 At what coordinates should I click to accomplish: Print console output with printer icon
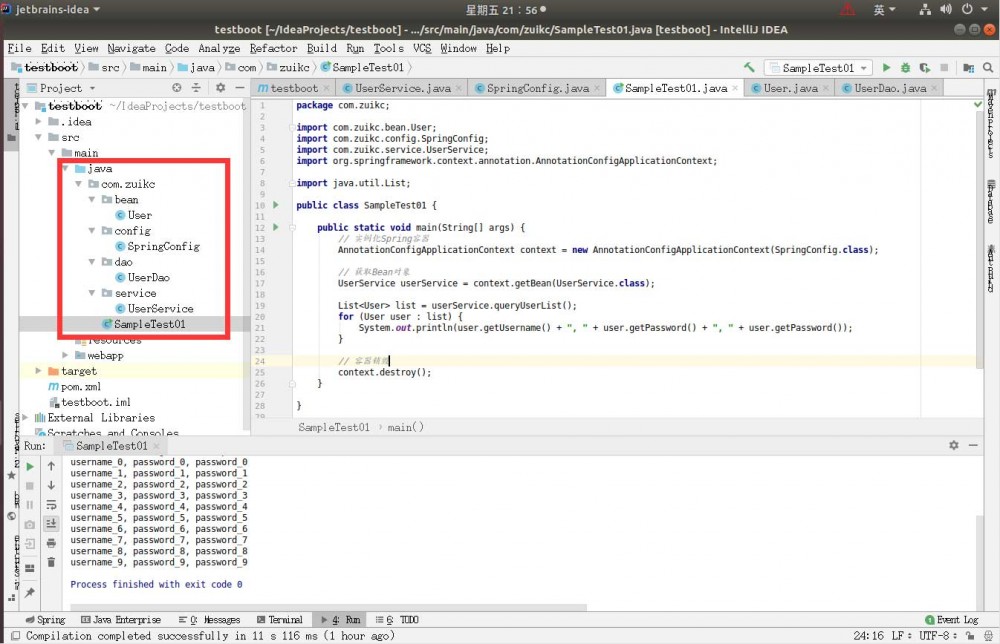(x=51, y=542)
